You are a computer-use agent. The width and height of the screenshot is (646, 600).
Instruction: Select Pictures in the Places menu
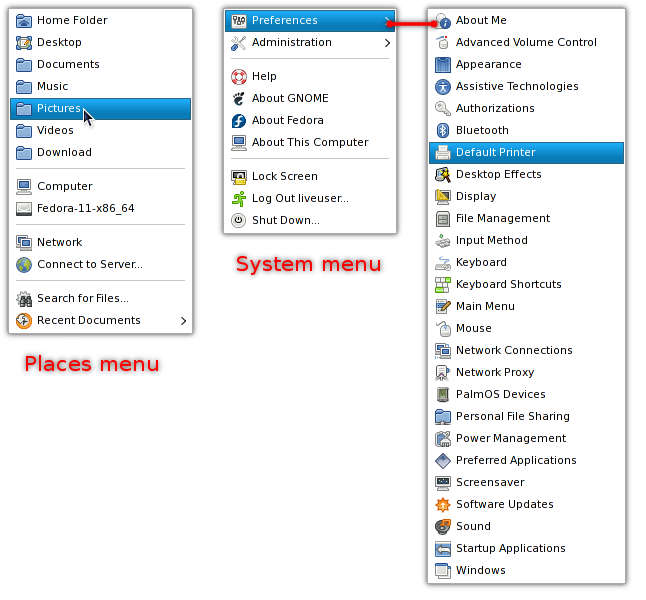point(101,109)
